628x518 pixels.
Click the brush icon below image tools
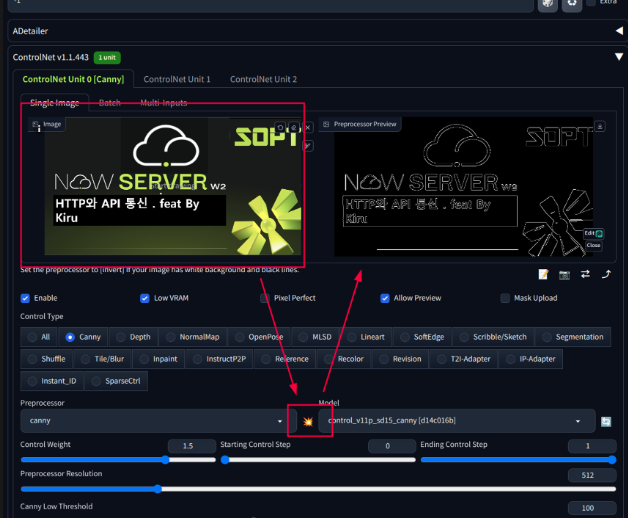coord(308,145)
